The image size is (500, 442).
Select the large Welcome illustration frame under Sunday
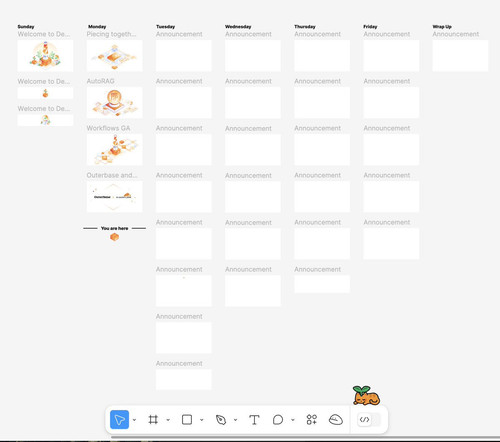45,56
